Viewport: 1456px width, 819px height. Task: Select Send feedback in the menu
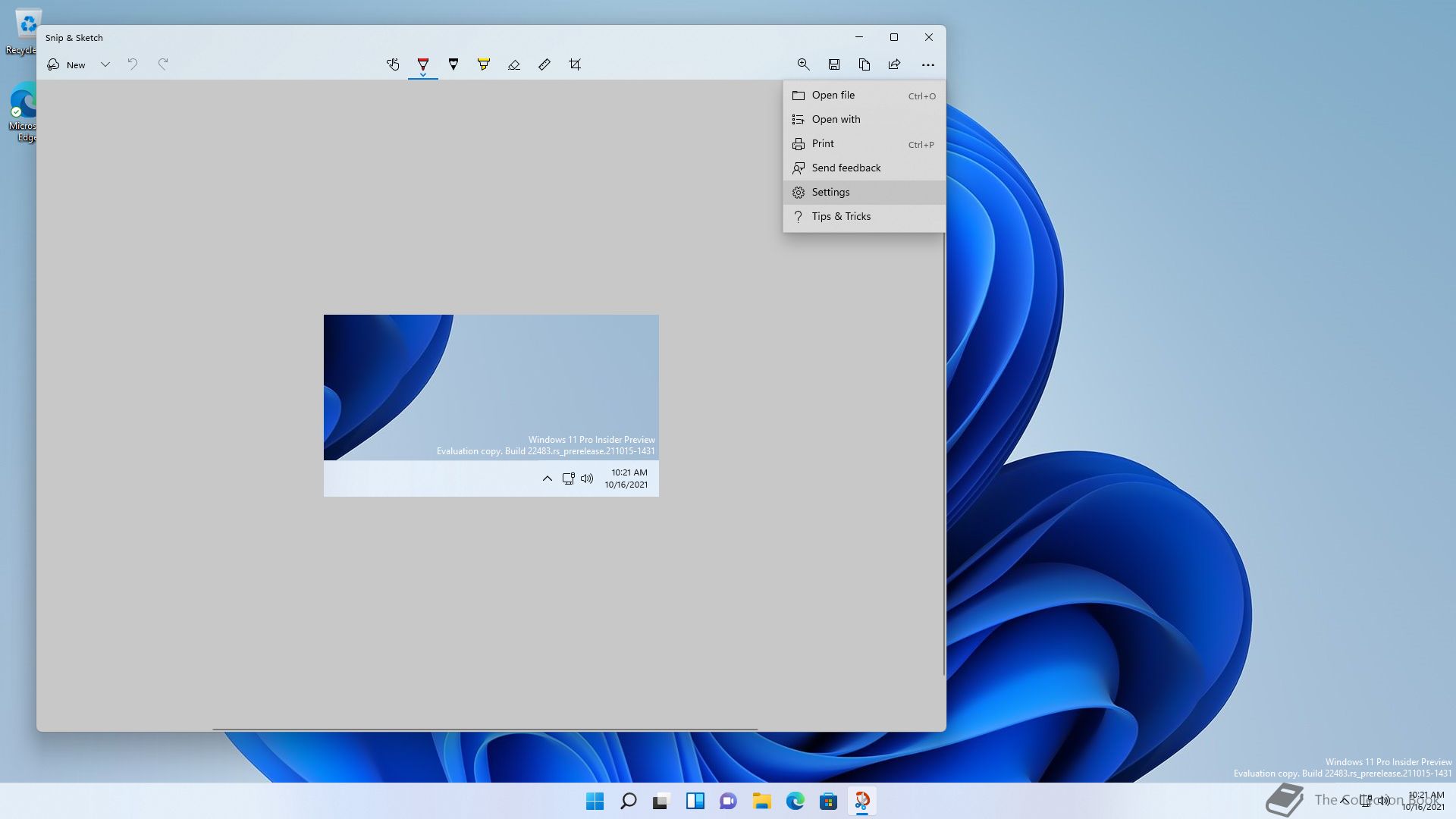(x=864, y=168)
